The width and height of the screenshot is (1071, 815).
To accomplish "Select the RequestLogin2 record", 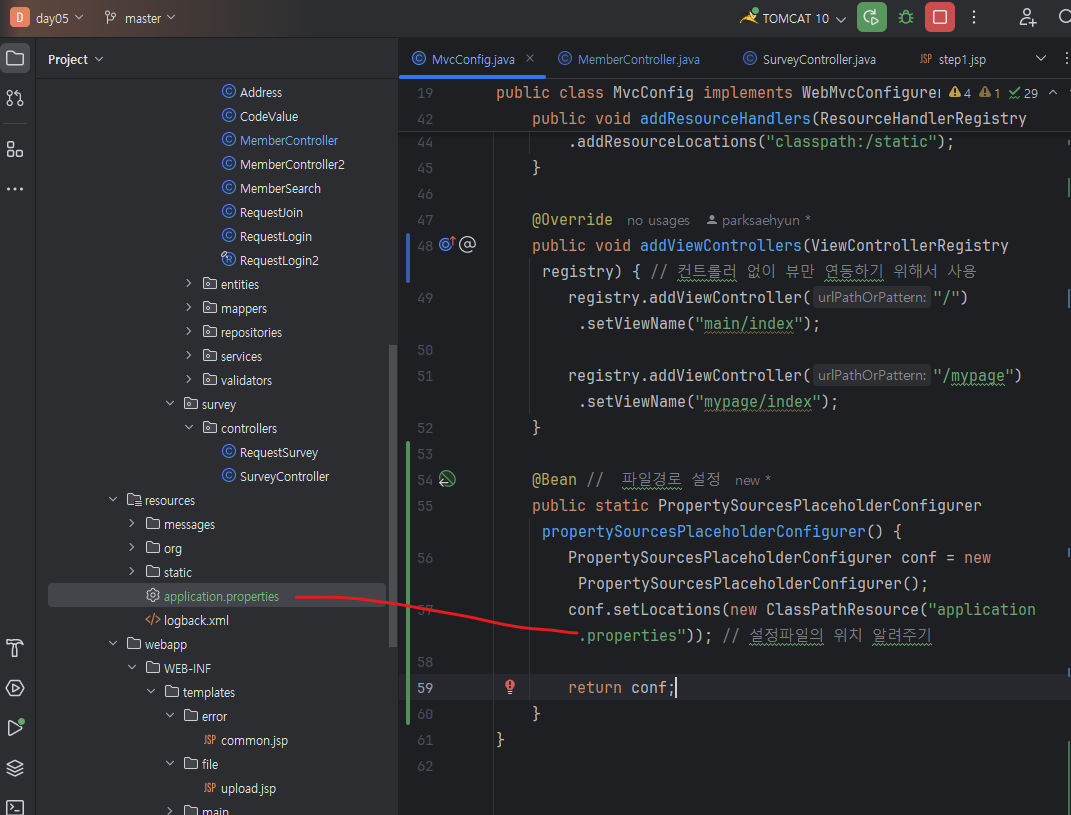I will (x=270, y=260).
